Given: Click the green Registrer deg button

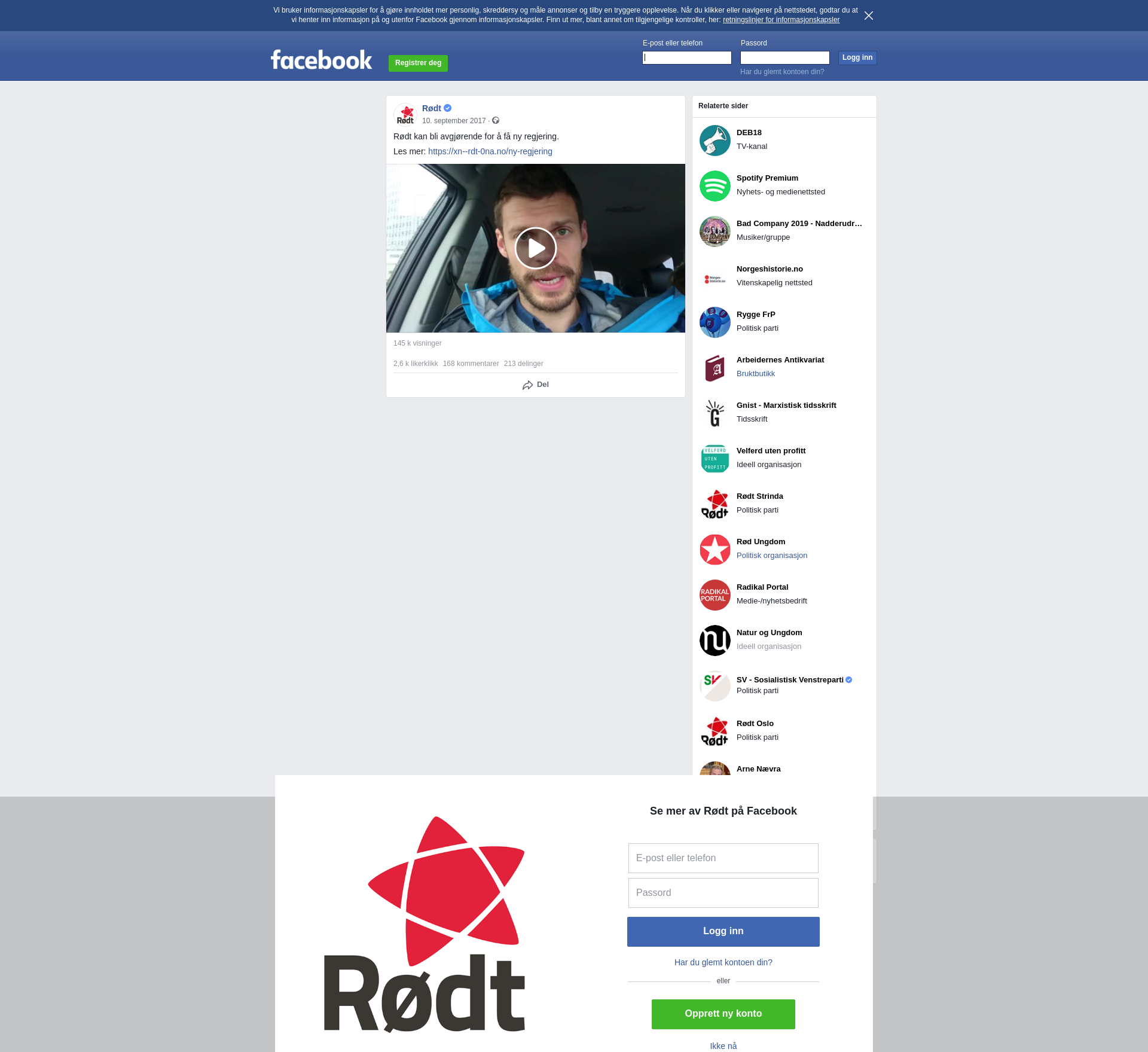Looking at the screenshot, I should coord(418,63).
